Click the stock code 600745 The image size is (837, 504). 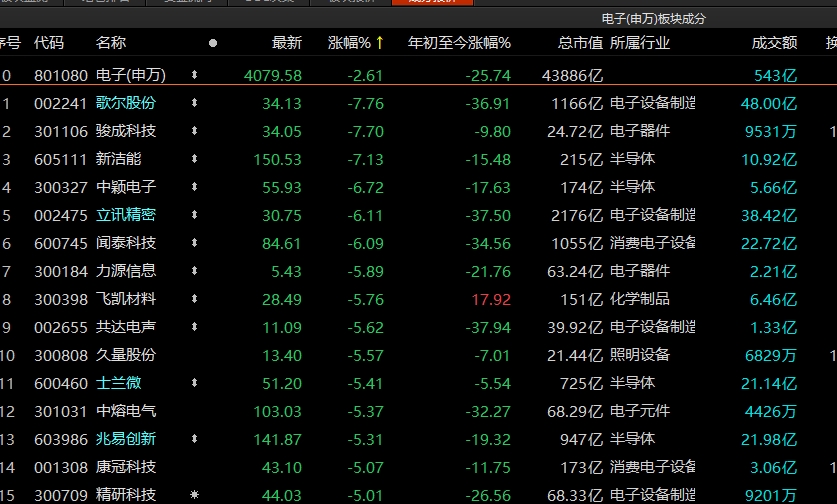click(x=60, y=244)
